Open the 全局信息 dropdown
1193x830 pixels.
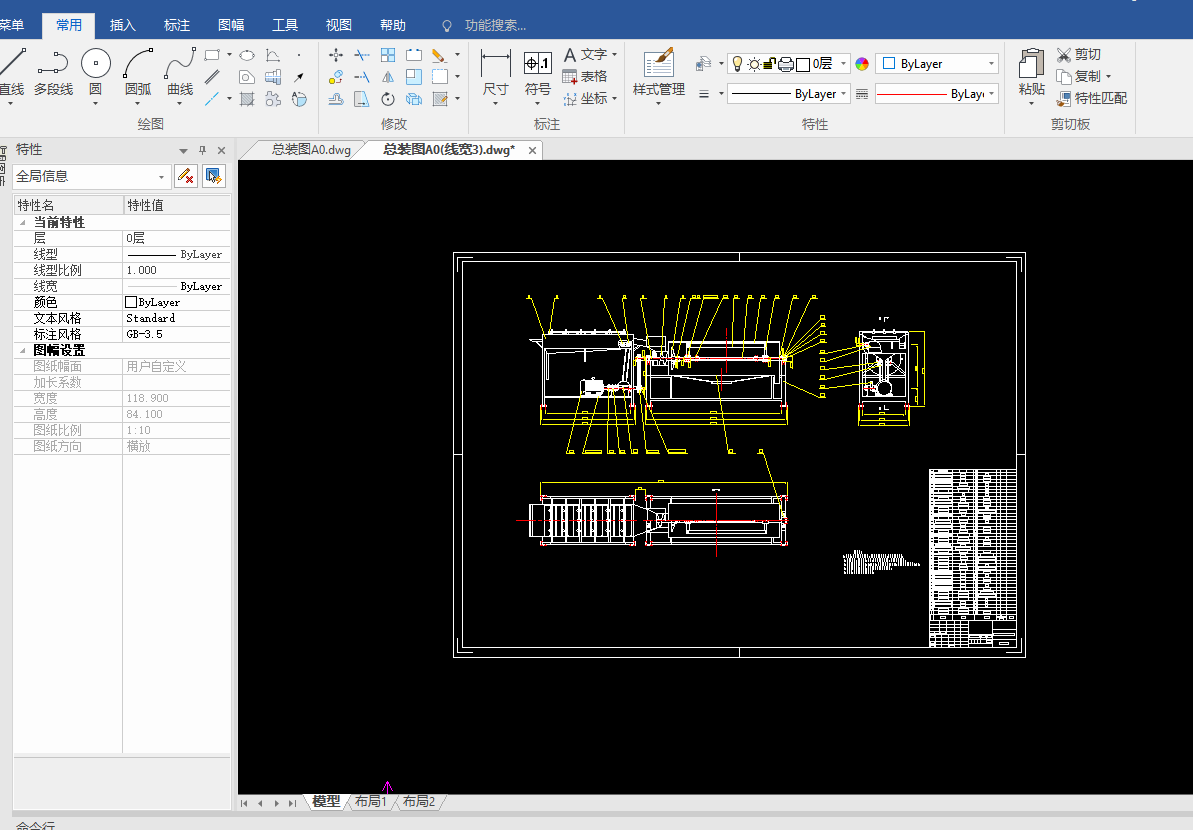point(162,177)
